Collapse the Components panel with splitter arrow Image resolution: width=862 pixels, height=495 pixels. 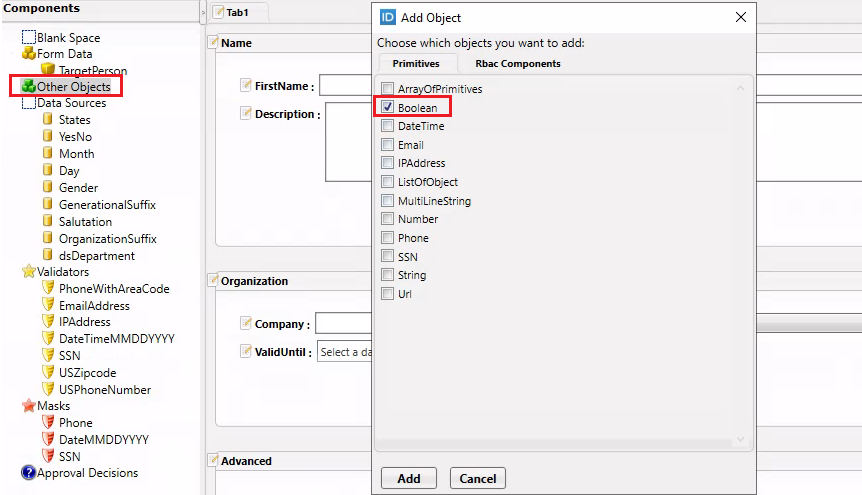203,12
